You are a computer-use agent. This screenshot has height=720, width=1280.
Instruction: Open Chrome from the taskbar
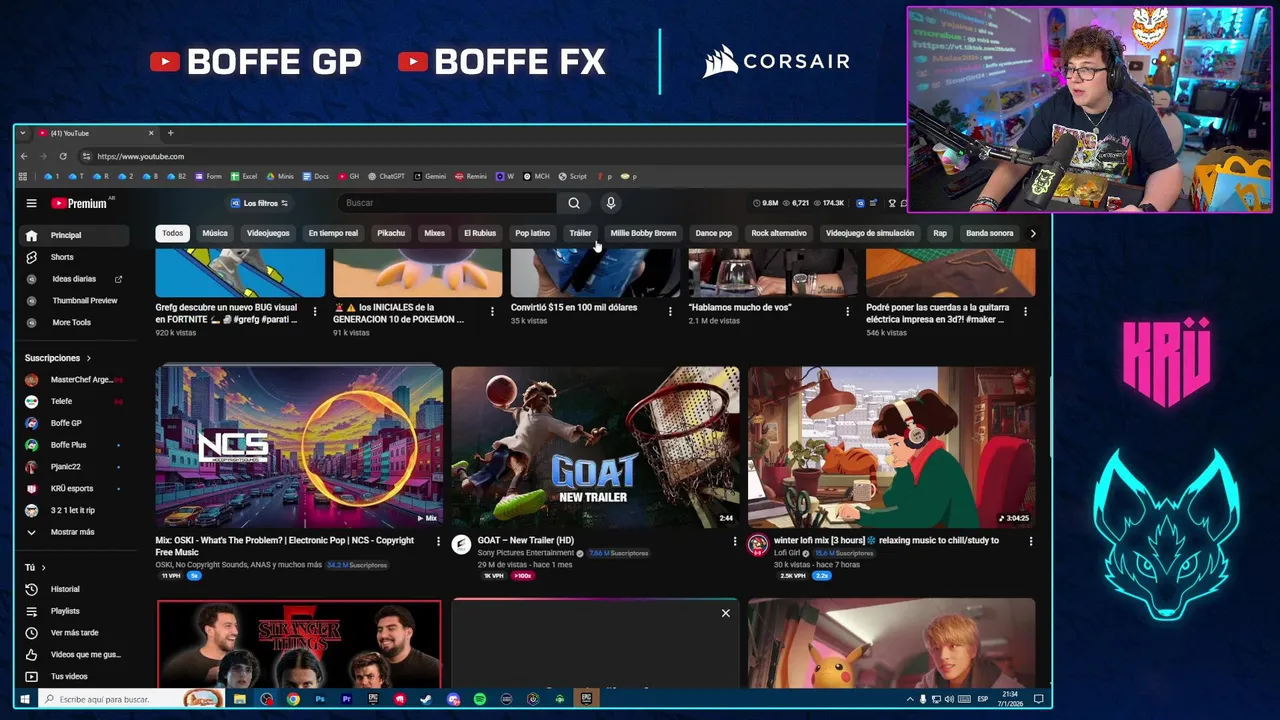point(293,699)
